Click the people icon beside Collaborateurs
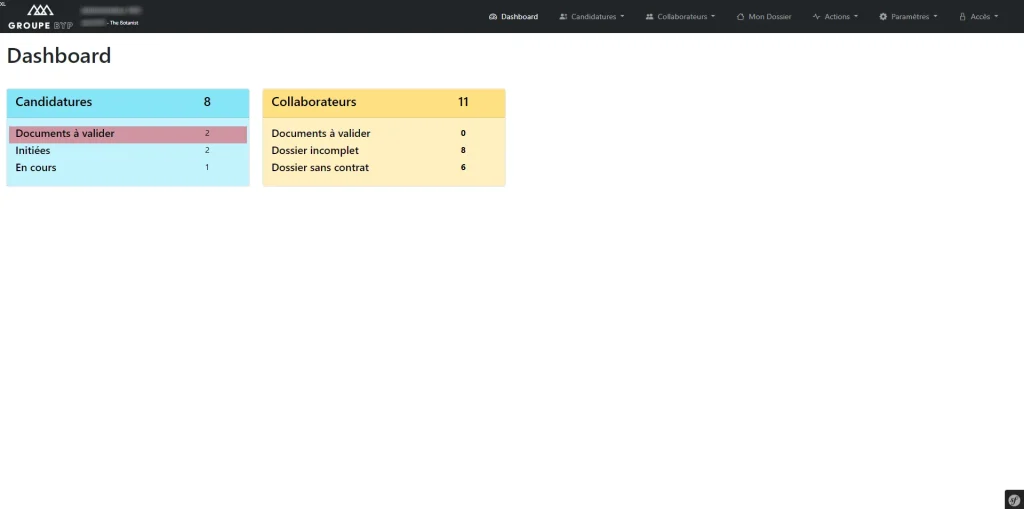The image size is (1024, 509). point(650,17)
